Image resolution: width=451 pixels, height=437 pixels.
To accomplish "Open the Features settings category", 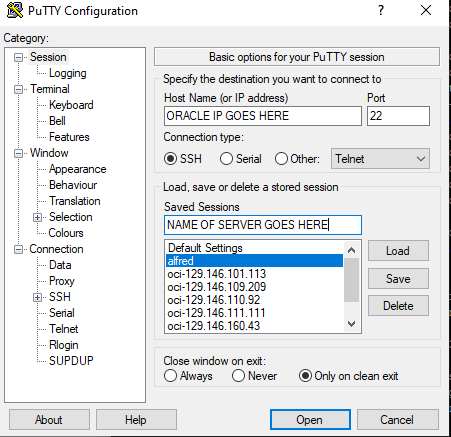I will (x=69, y=137).
